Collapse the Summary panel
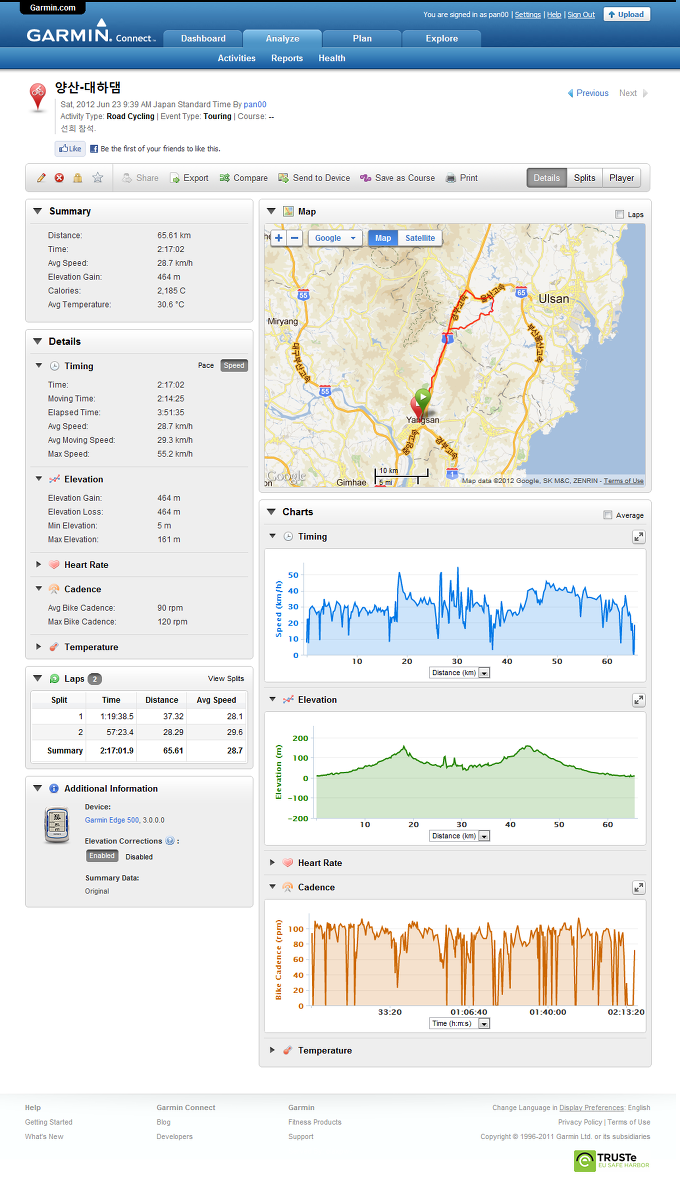680x1195 pixels. (37, 211)
